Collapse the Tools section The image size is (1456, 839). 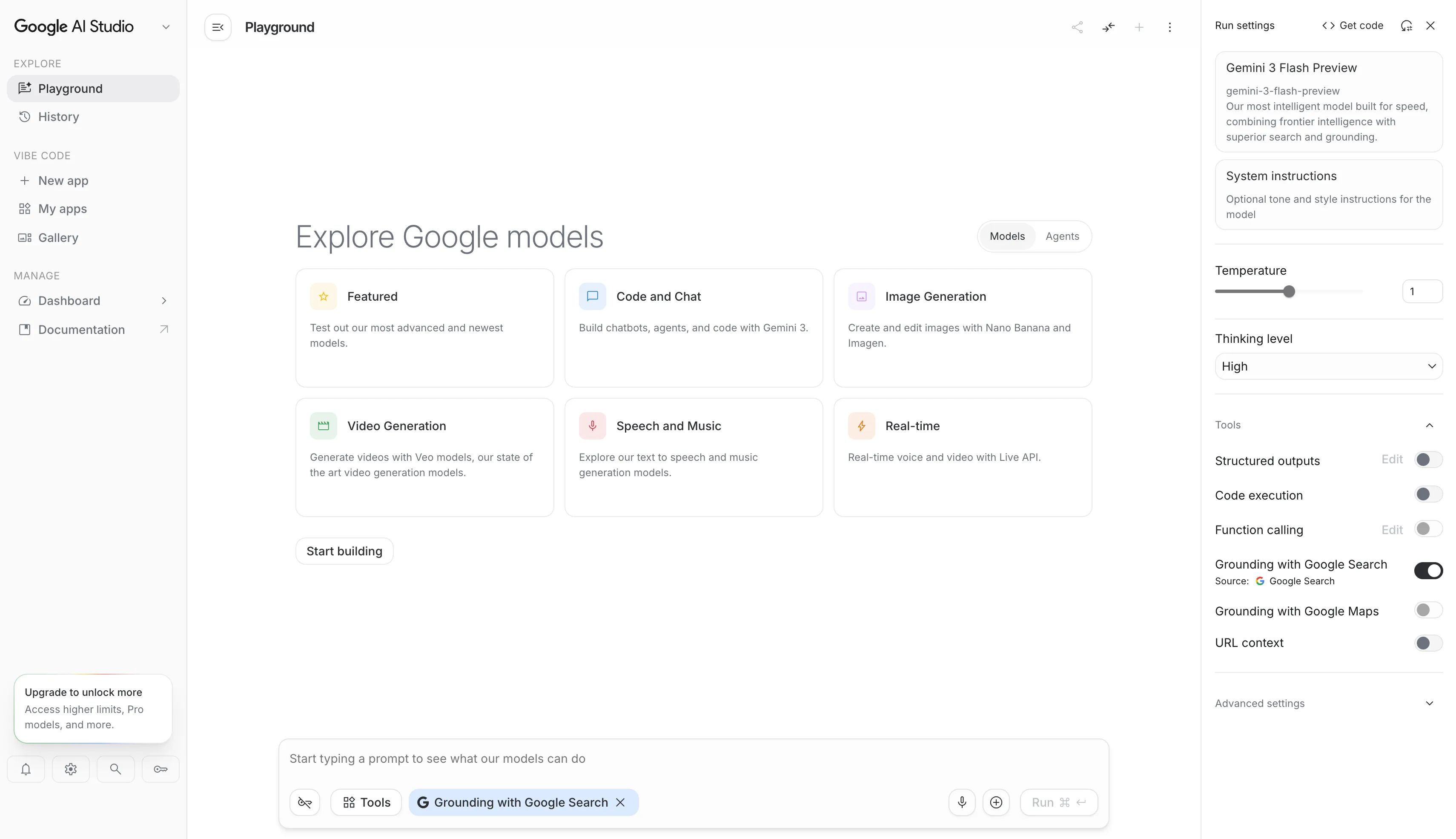[1430, 425]
